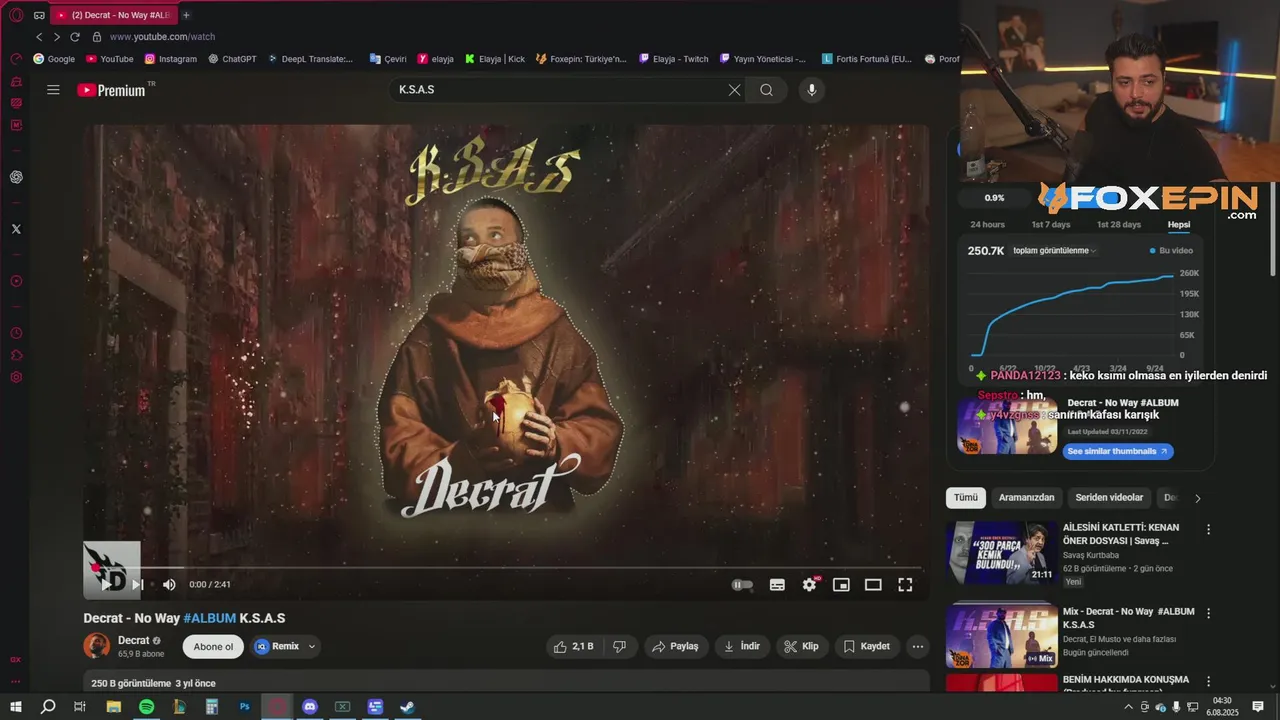Open the Decrat channel avatar
Image resolution: width=1280 pixels, height=720 pixels.
pyautogui.click(x=97, y=646)
